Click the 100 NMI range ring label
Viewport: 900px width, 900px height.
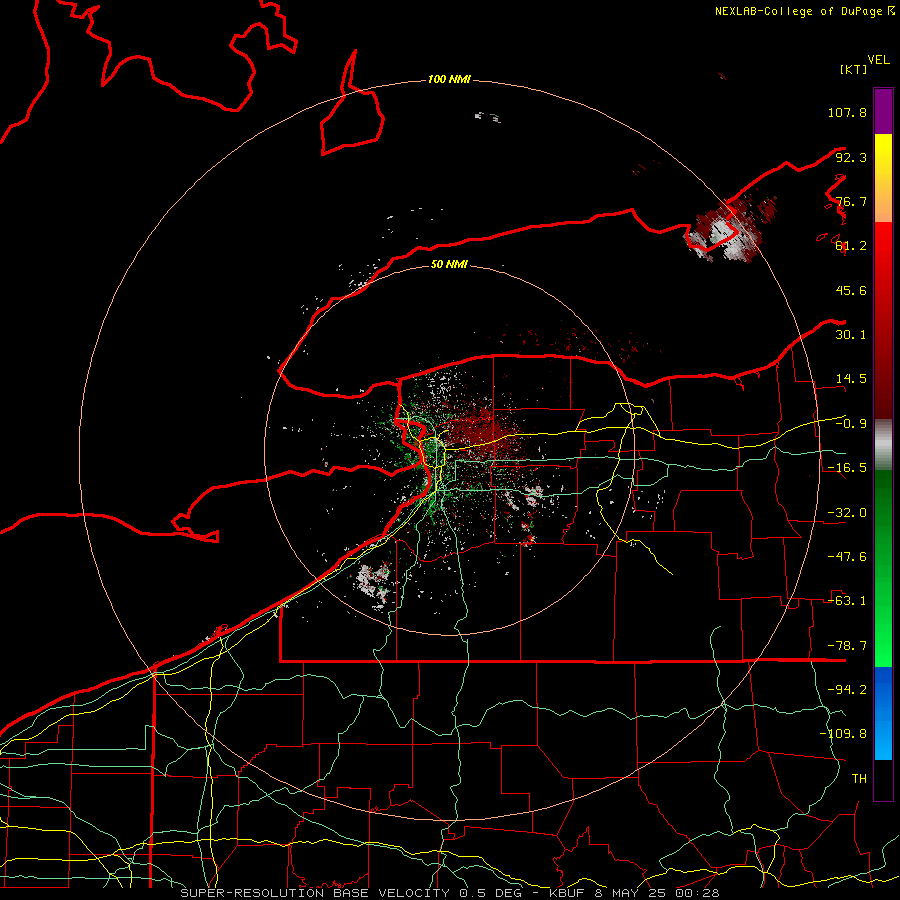[449, 79]
